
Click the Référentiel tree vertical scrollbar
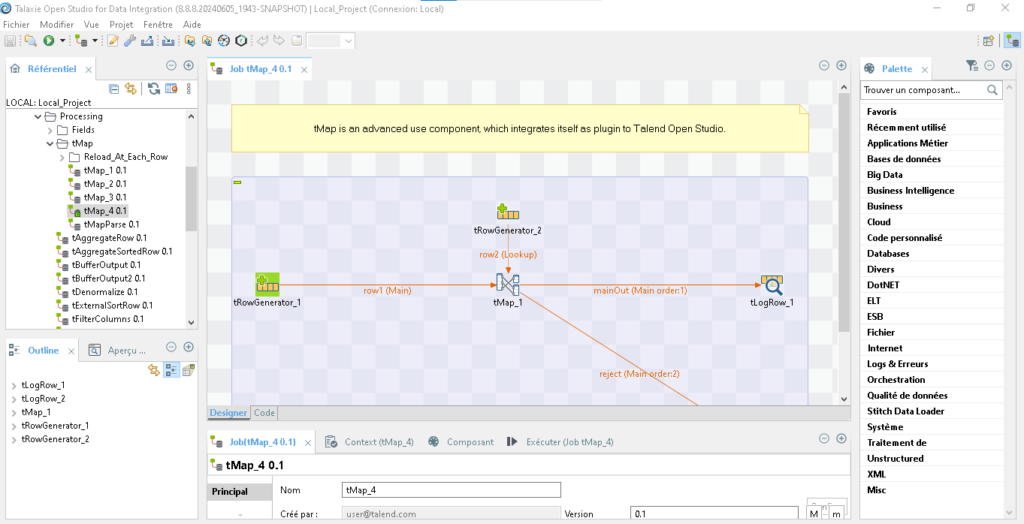[191, 200]
